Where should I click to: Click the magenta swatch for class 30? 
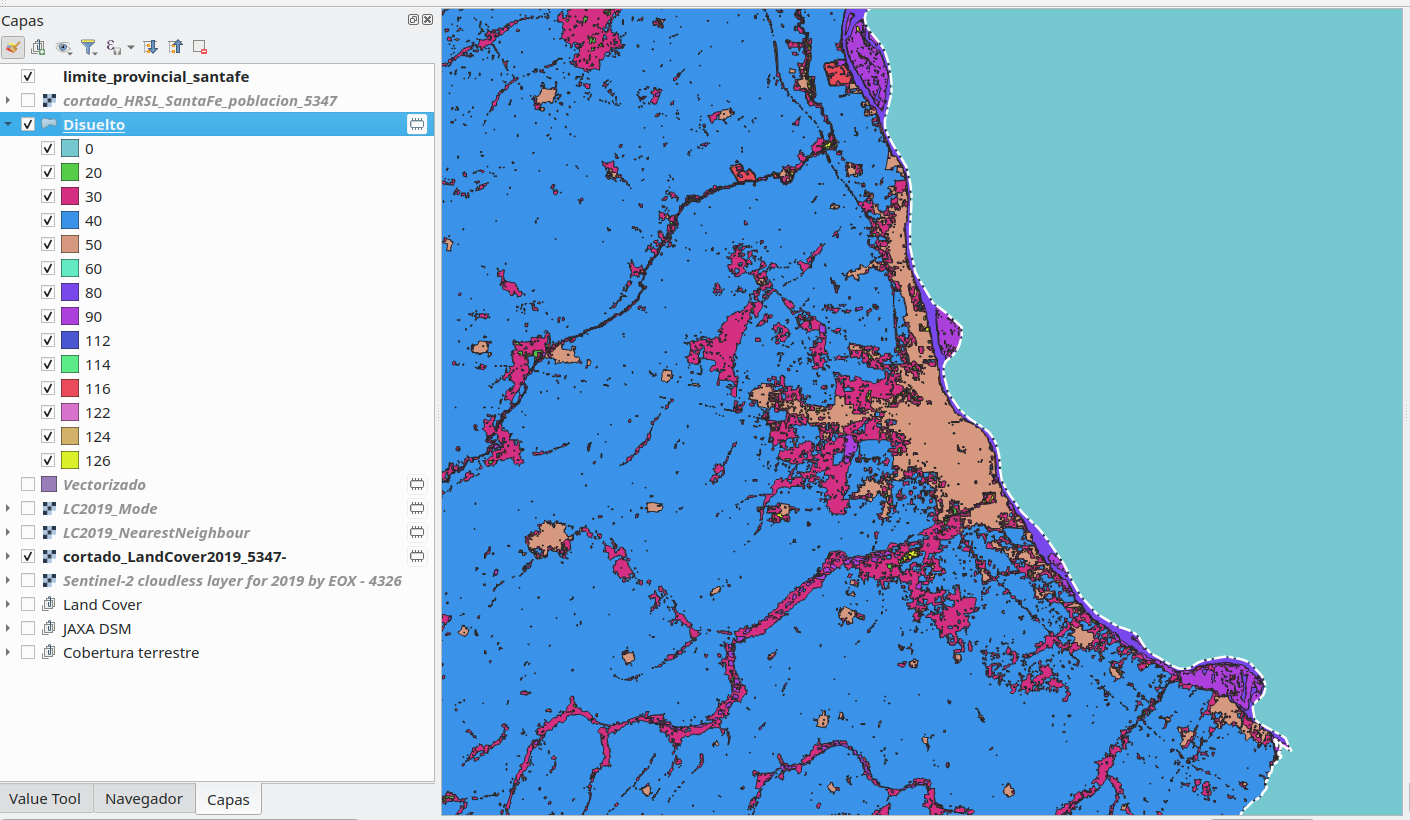pos(70,196)
